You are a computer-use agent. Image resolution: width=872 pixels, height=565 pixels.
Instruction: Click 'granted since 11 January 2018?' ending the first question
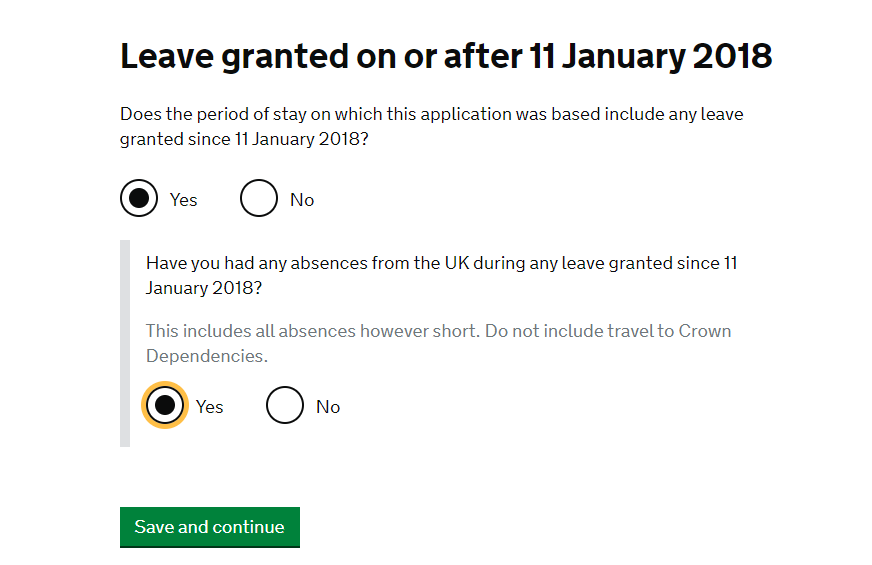244,140
